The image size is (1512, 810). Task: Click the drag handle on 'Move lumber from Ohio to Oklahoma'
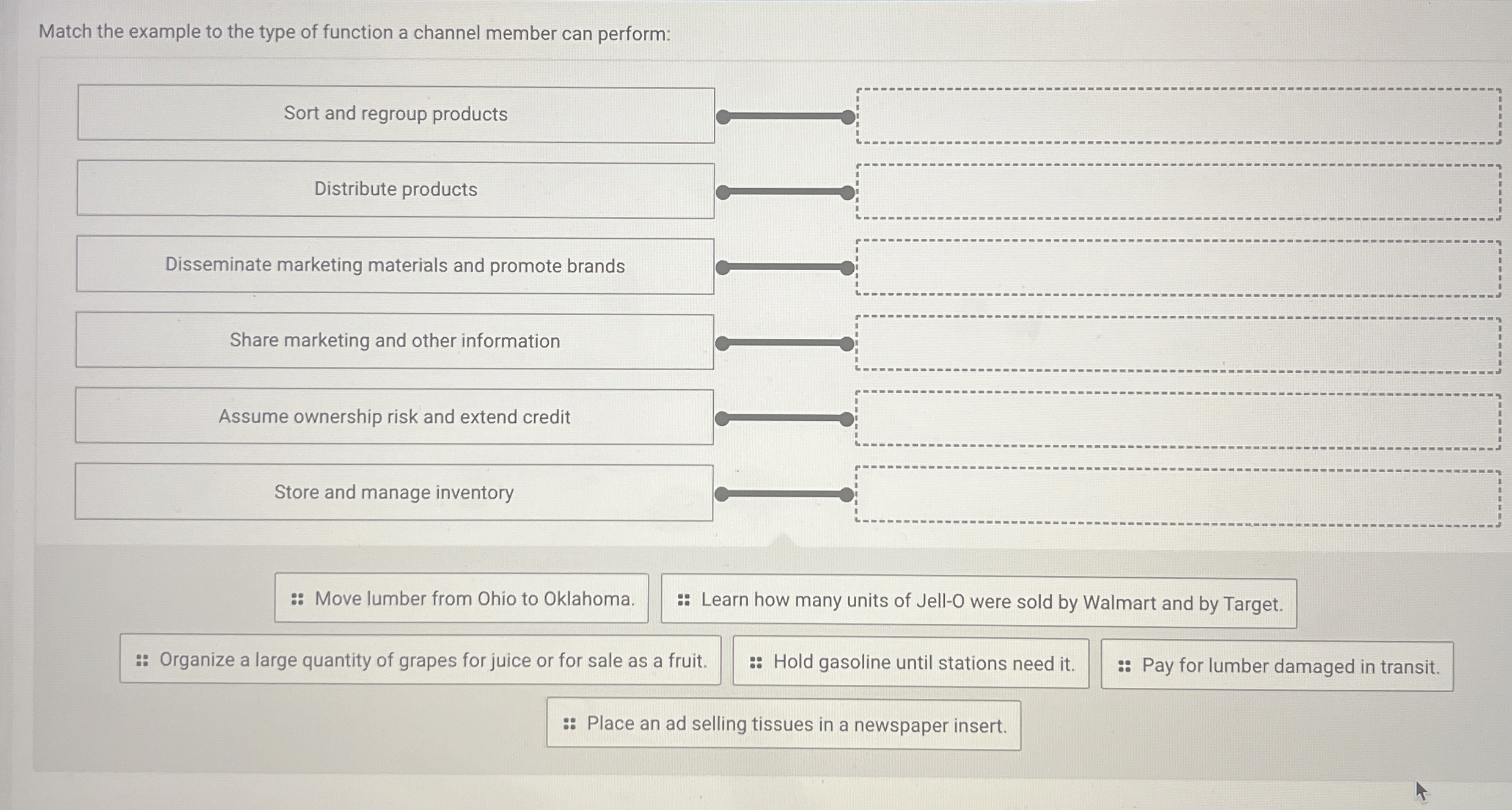(298, 599)
